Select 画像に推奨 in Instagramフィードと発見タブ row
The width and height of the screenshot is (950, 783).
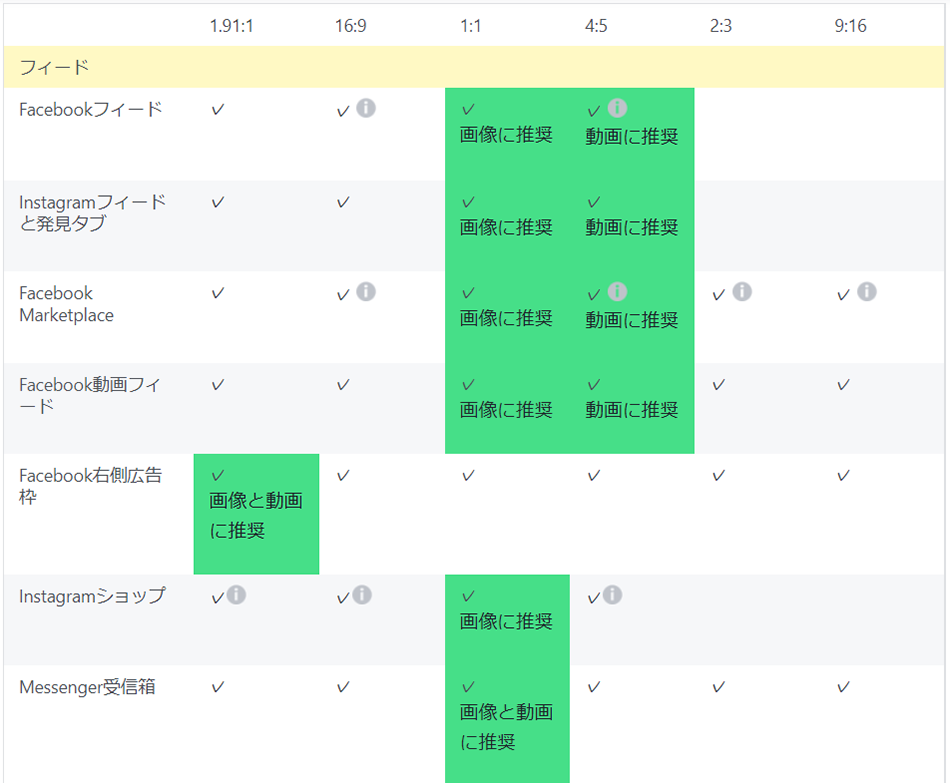[506, 227]
